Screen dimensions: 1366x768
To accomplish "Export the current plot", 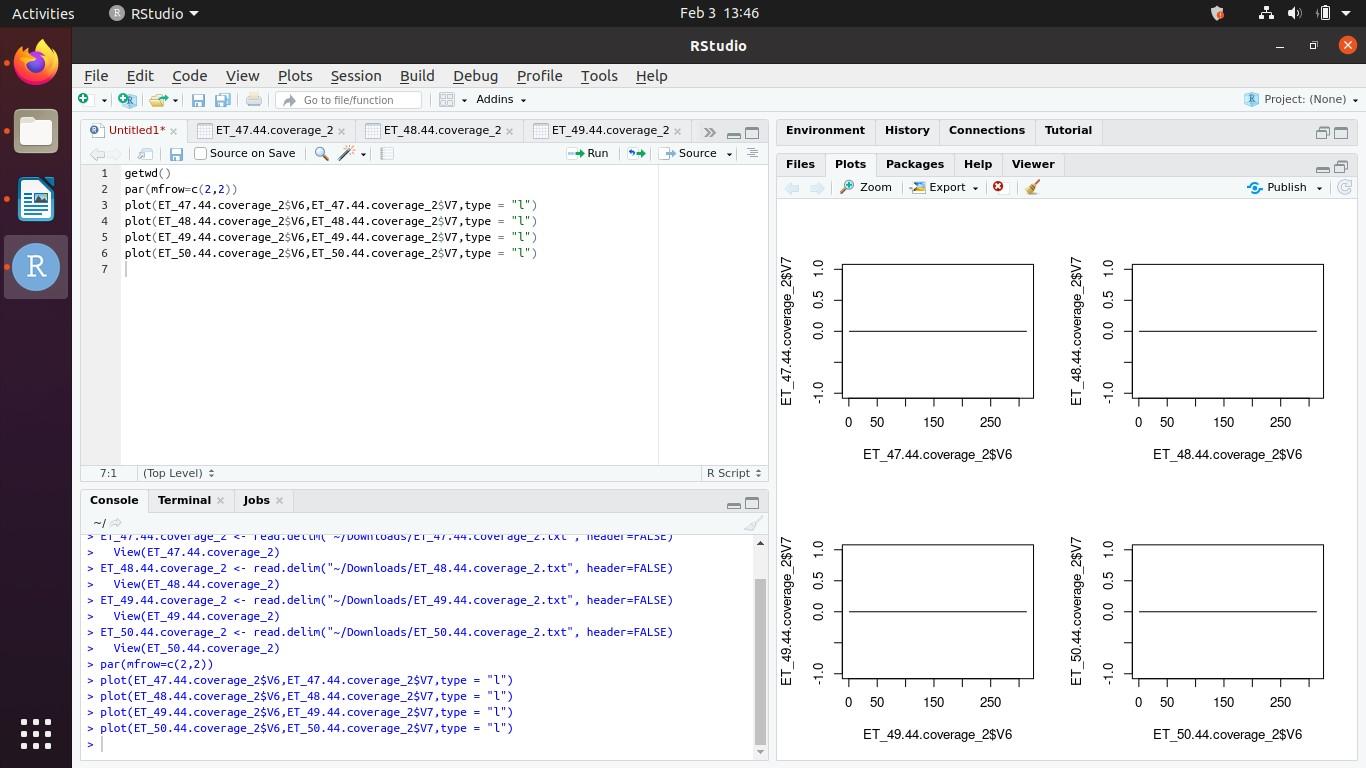I will click(941, 187).
